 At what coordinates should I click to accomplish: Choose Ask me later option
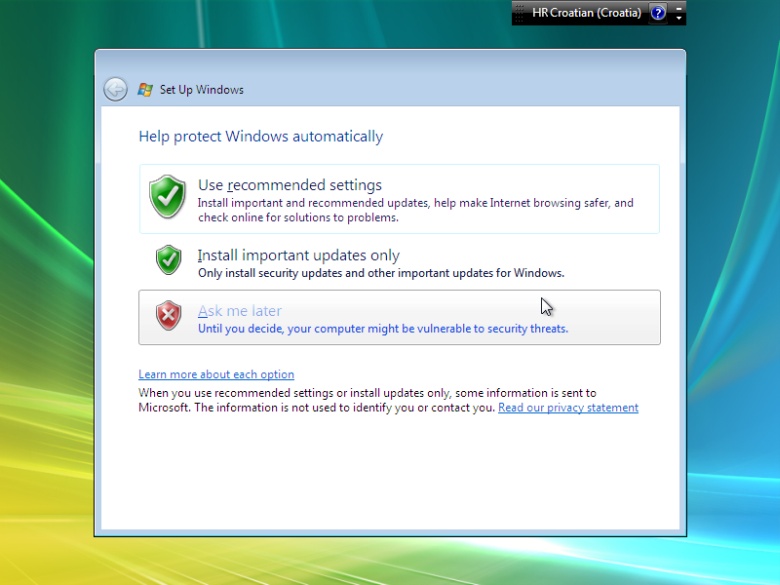click(399, 317)
